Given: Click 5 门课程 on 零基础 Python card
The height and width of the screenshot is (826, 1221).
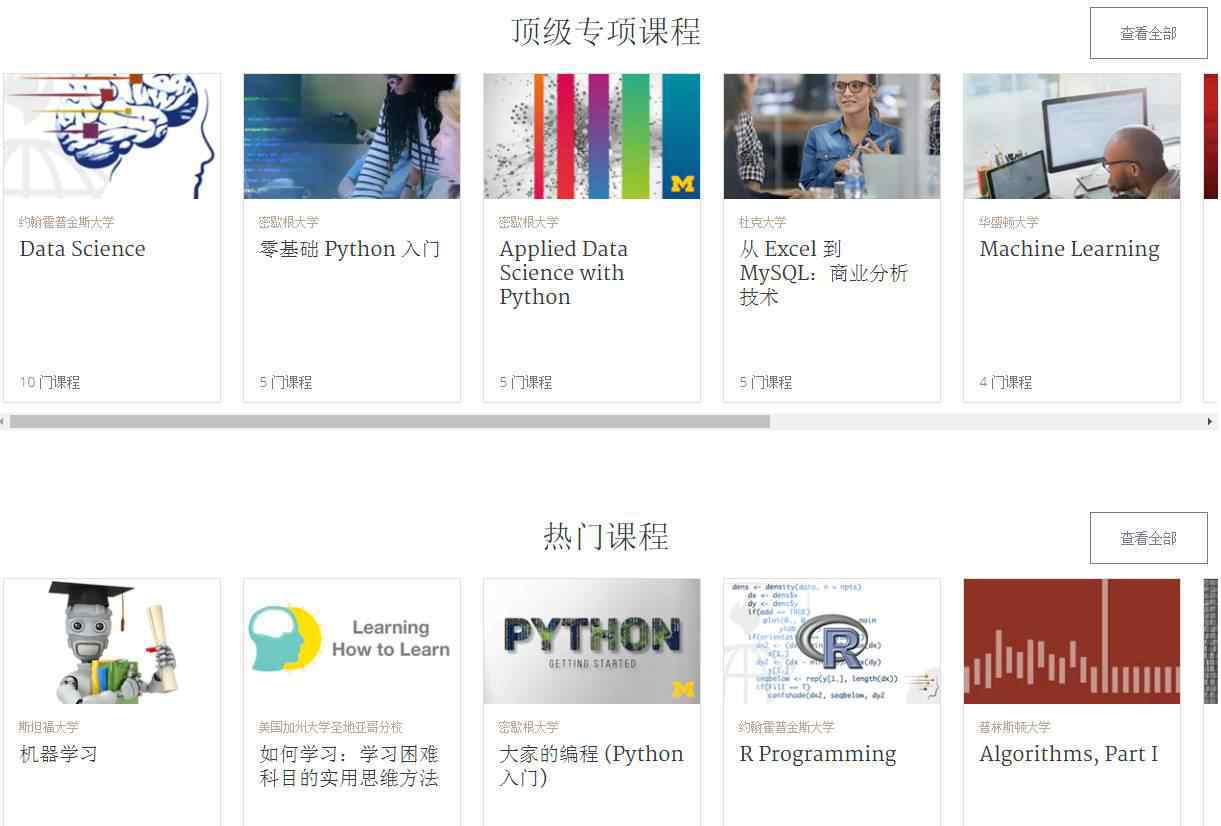Looking at the screenshot, I should coord(286,382).
